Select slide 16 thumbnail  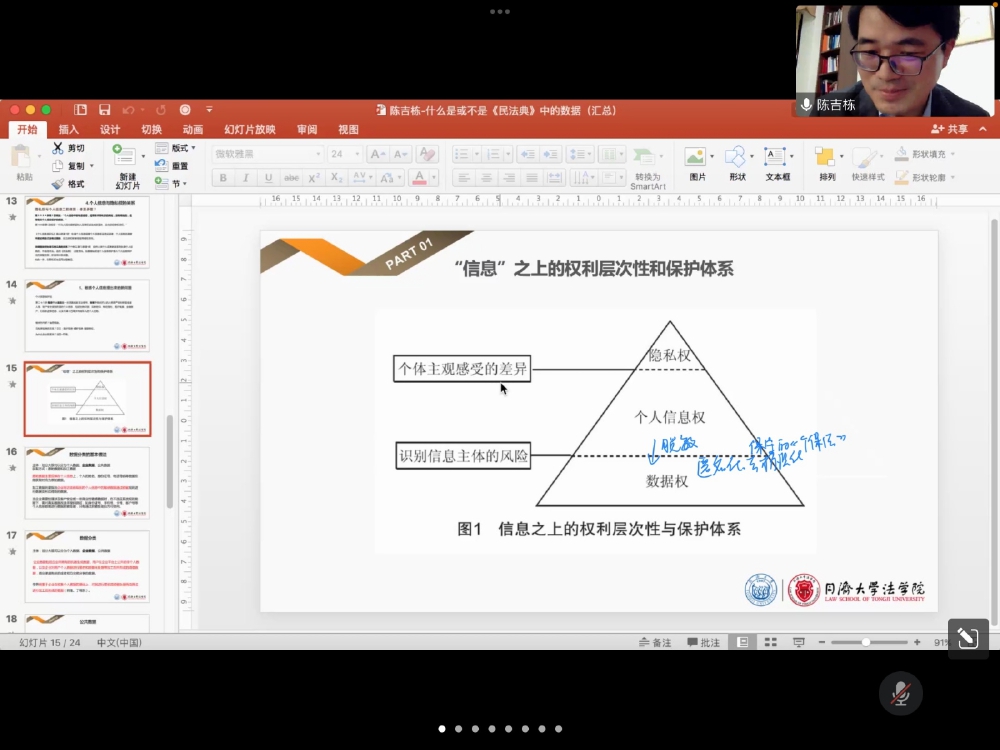click(87, 483)
